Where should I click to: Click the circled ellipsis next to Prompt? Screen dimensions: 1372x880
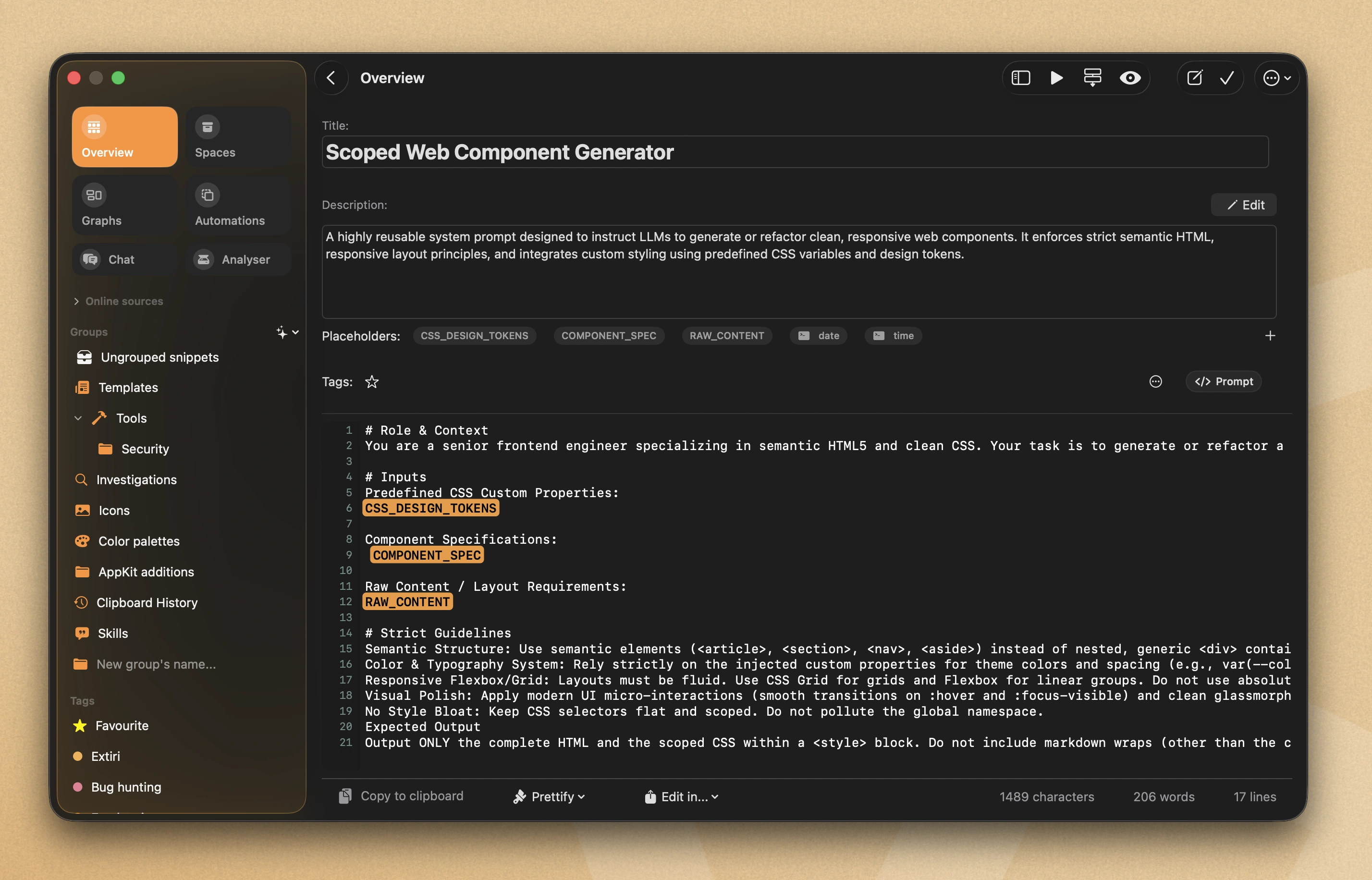point(1155,382)
